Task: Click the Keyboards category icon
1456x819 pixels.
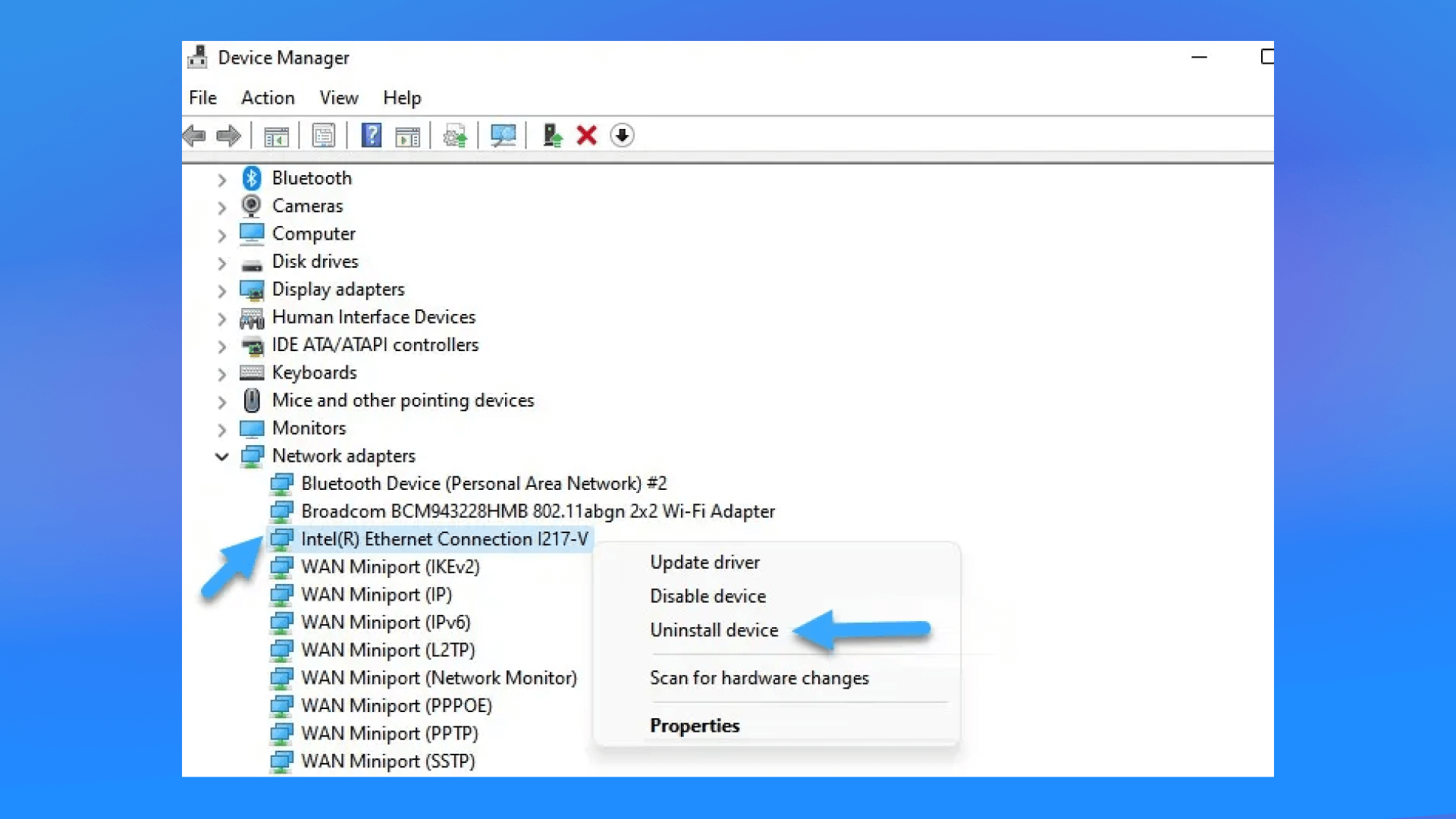Action: 252,372
